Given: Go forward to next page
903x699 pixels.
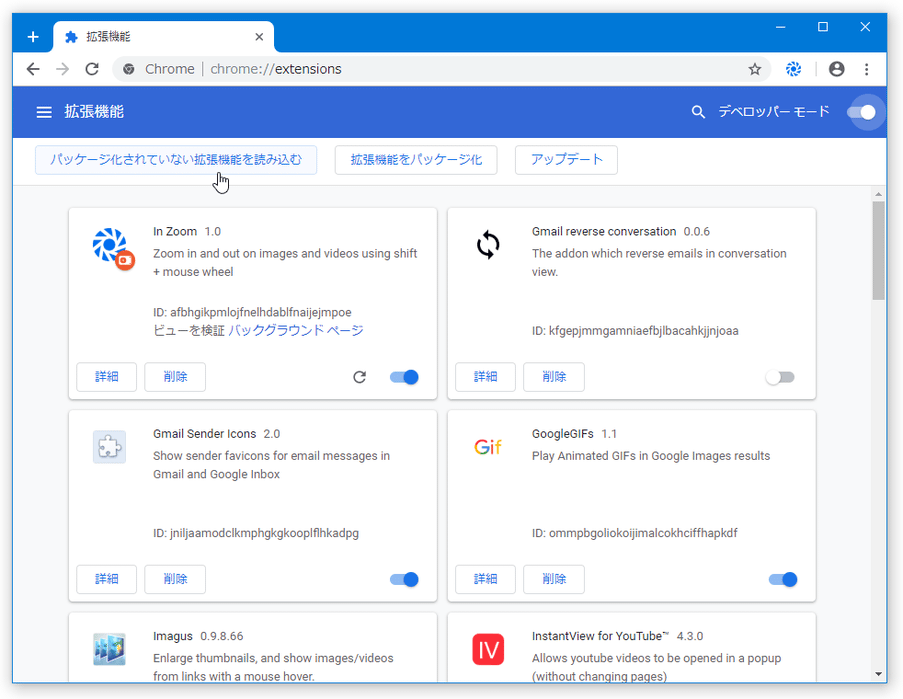Looking at the screenshot, I should [62, 69].
